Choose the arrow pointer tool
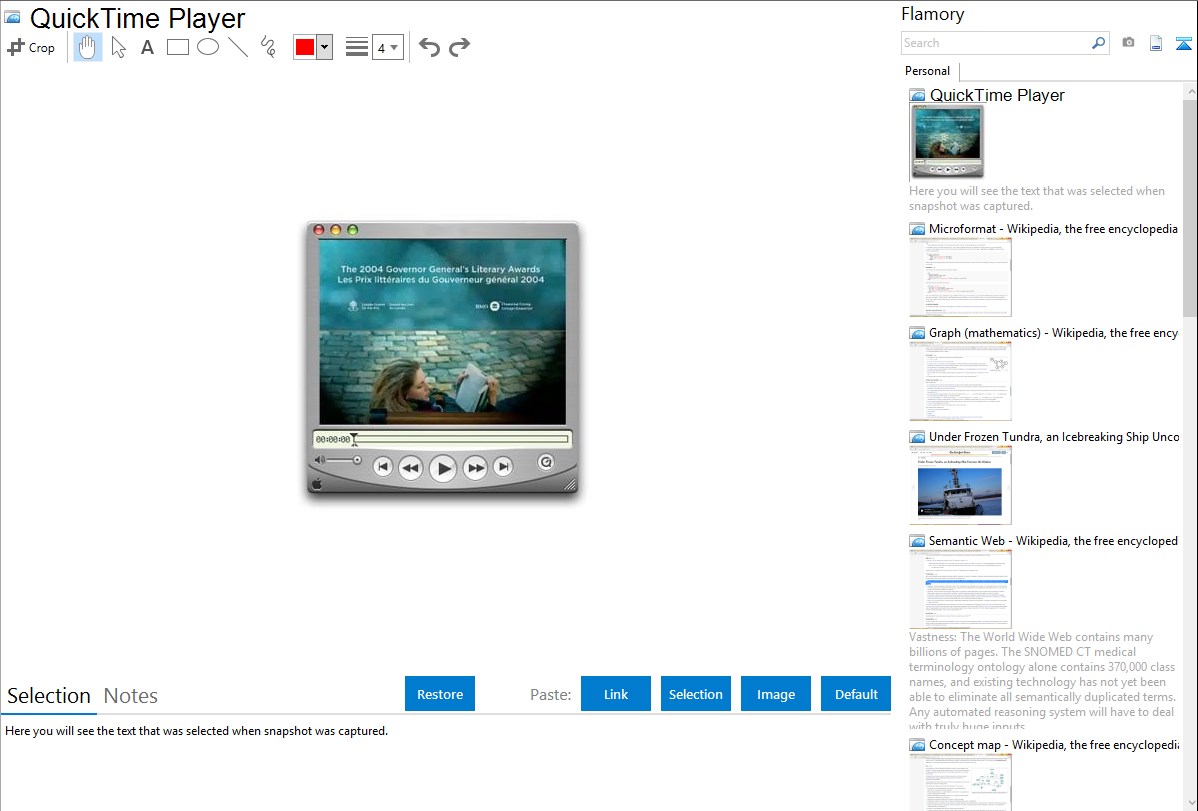 point(118,47)
